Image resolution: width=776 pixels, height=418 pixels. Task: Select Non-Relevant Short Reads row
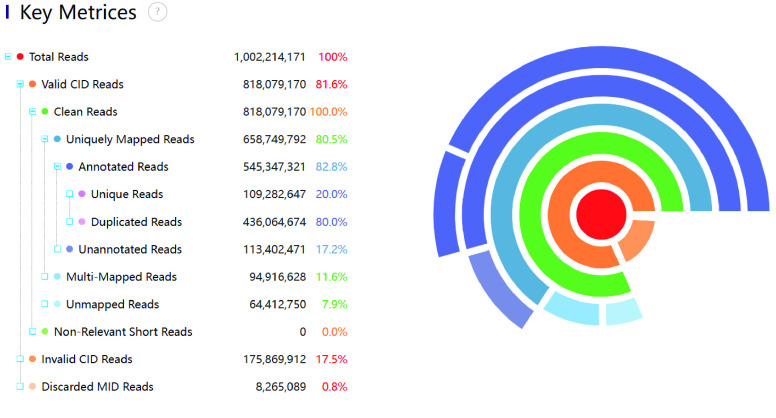(122, 332)
